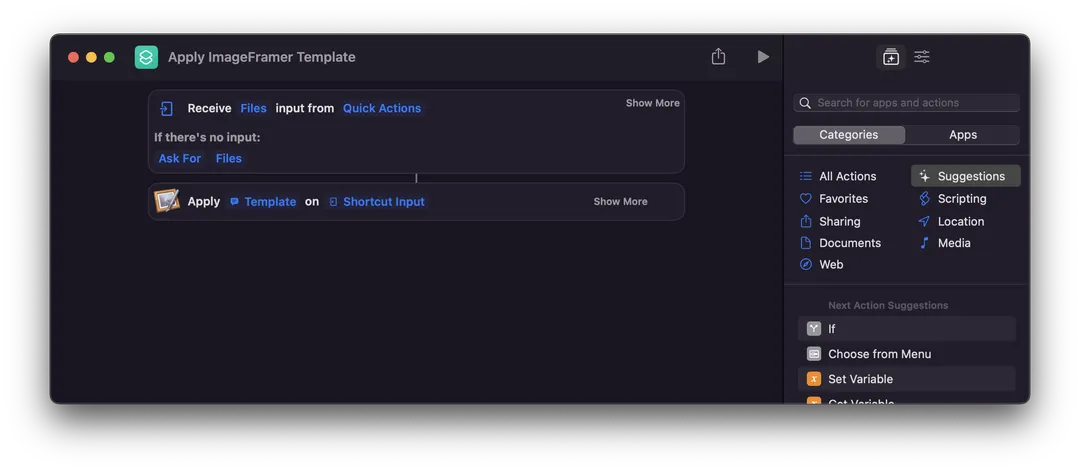Open the Shortcut Details settings icon
The width and height of the screenshot is (1080, 470).
(x=922, y=57)
